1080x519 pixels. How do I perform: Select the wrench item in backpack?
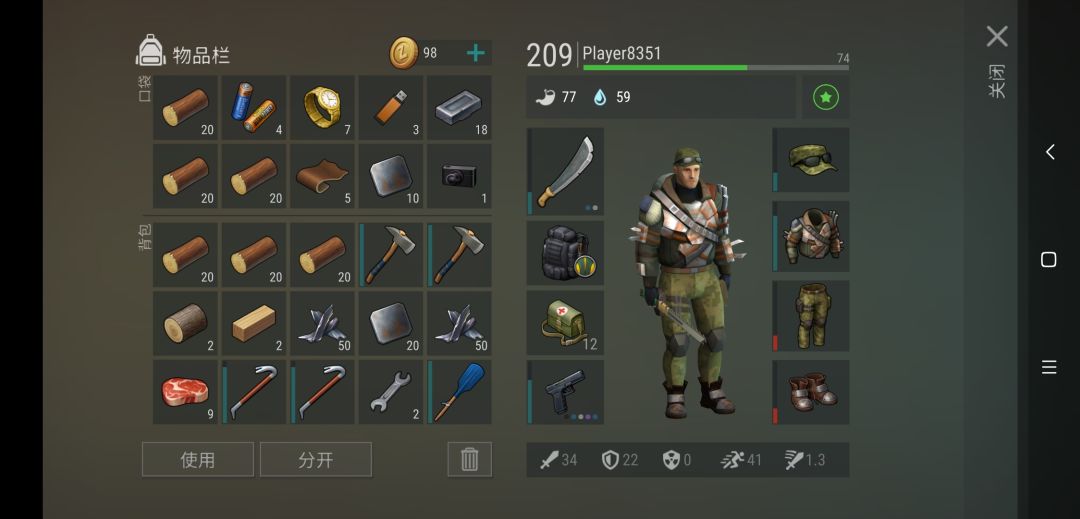tap(391, 392)
